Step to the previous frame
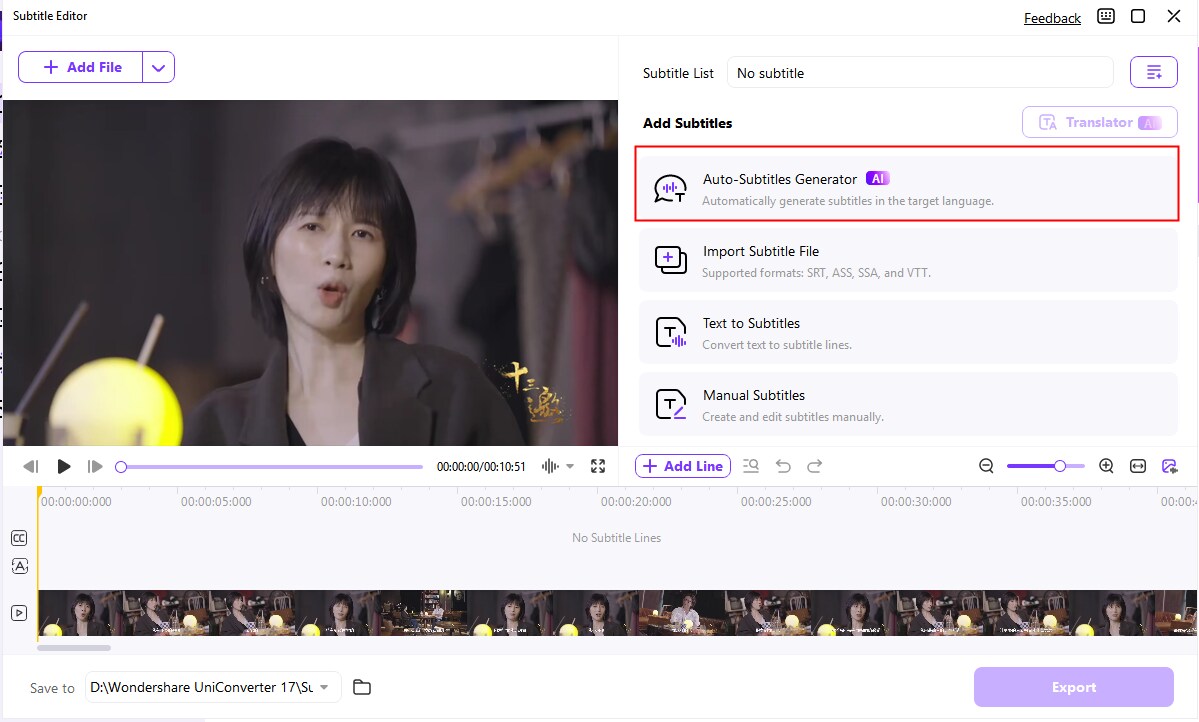The height and width of the screenshot is (722, 1199). pyautogui.click(x=31, y=466)
